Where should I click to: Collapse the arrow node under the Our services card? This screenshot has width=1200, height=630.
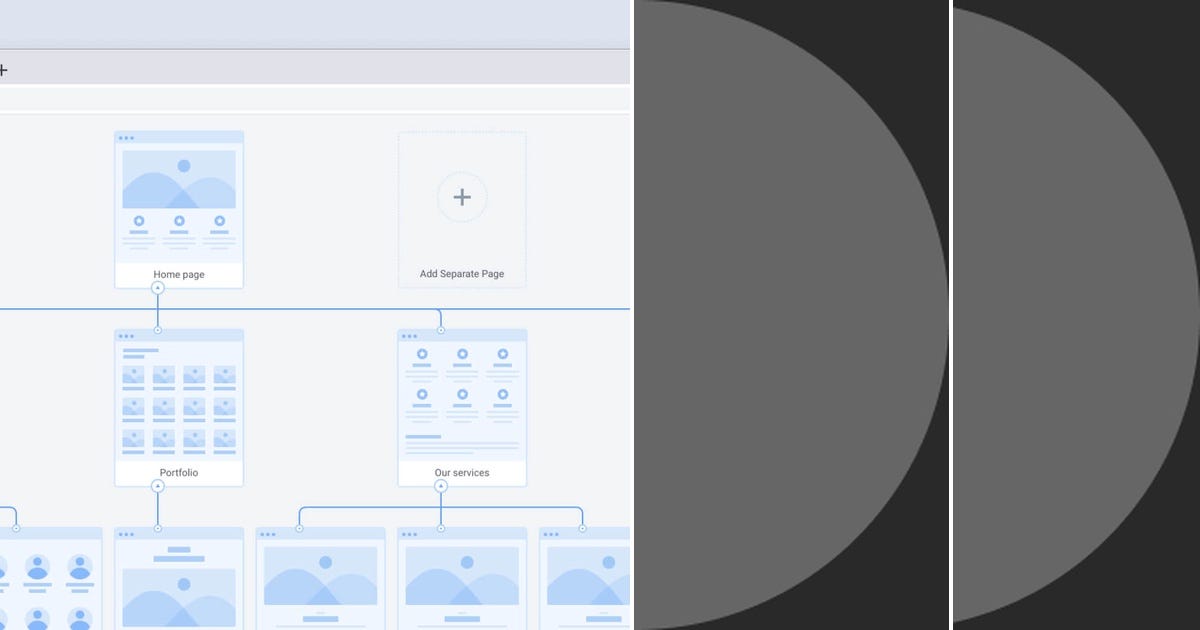[441, 486]
